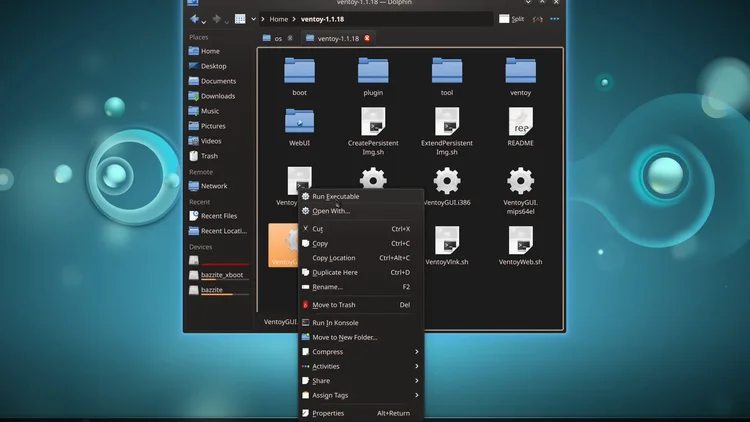Click the back navigation arrow
Image resolution: width=750 pixels, height=422 pixels.
click(194, 19)
